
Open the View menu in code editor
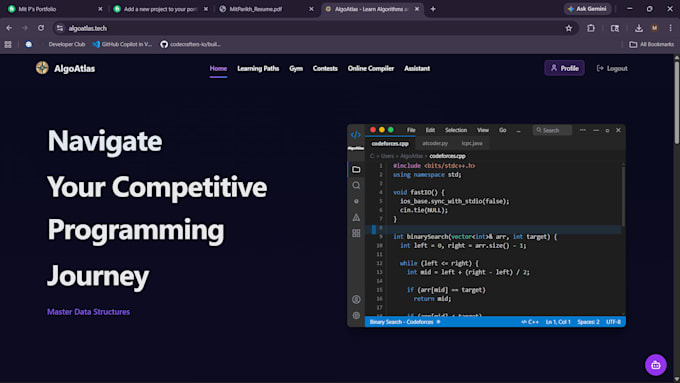[483, 130]
